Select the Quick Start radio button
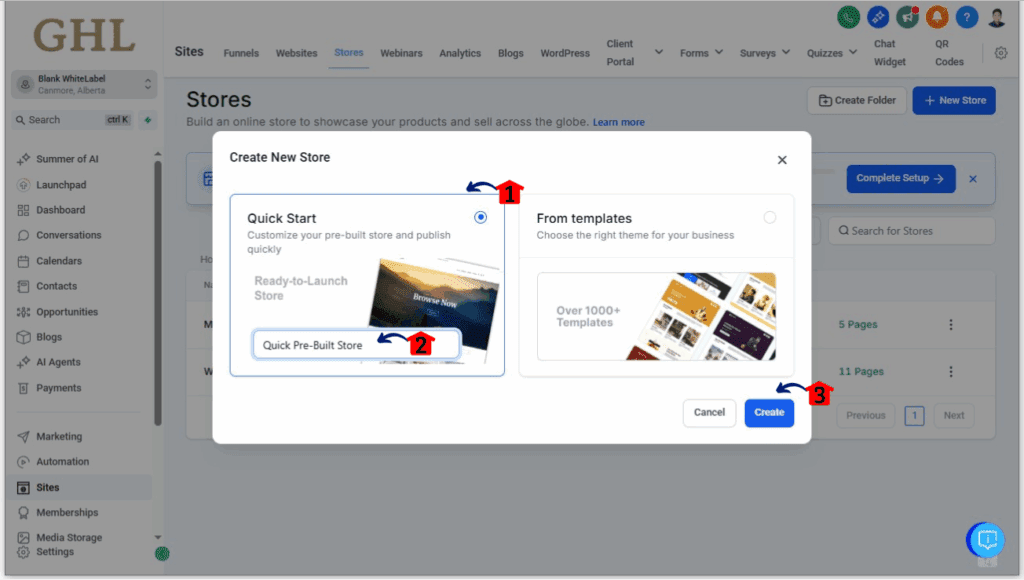The image size is (1024, 580). click(x=480, y=218)
